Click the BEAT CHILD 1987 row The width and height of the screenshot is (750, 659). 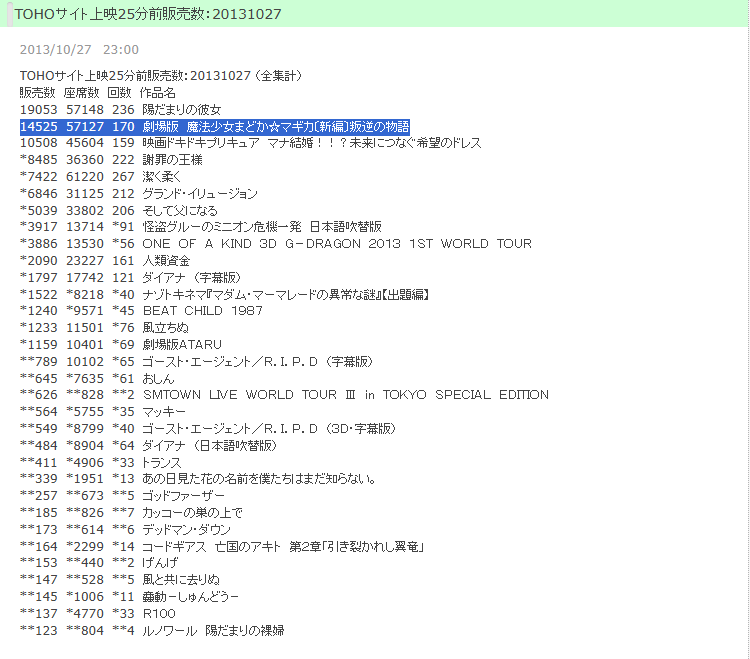(x=141, y=311)
